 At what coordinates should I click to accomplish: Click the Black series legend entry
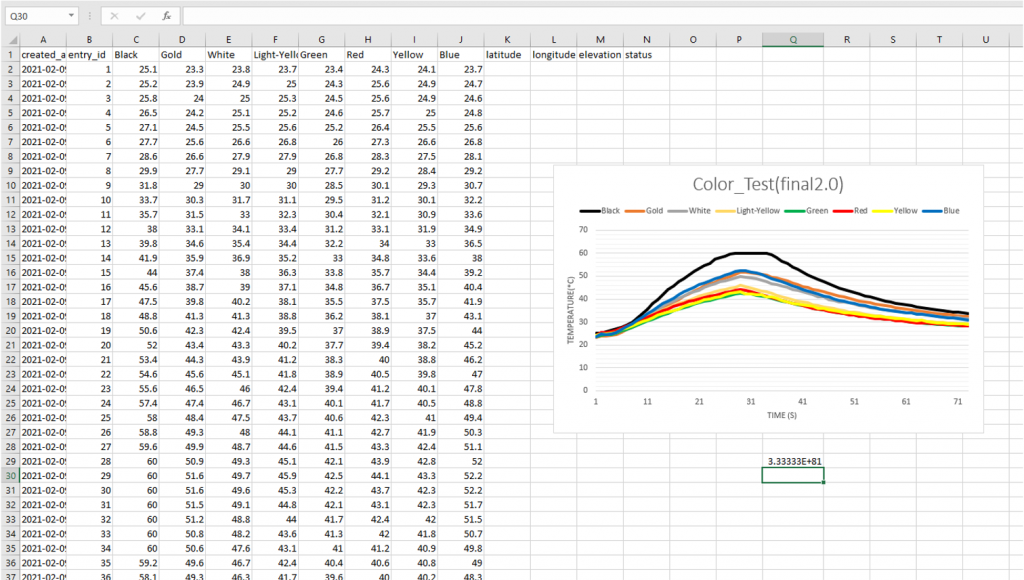(600, 211)
